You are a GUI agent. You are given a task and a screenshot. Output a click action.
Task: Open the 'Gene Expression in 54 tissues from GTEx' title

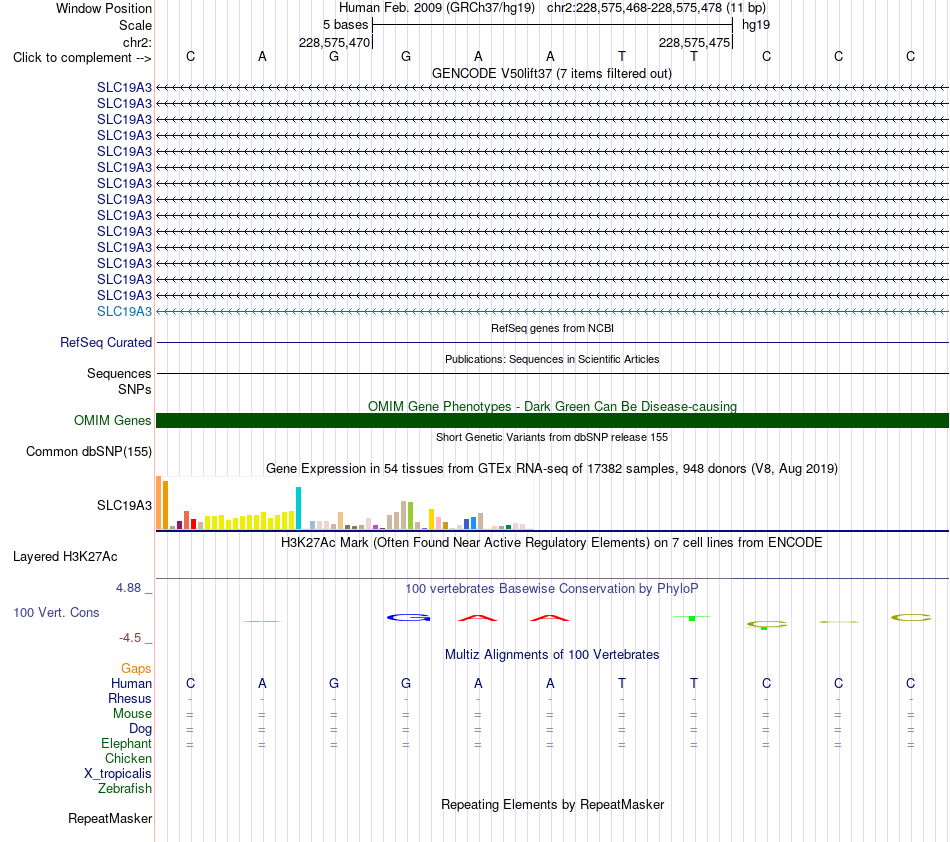coord(552,468)
